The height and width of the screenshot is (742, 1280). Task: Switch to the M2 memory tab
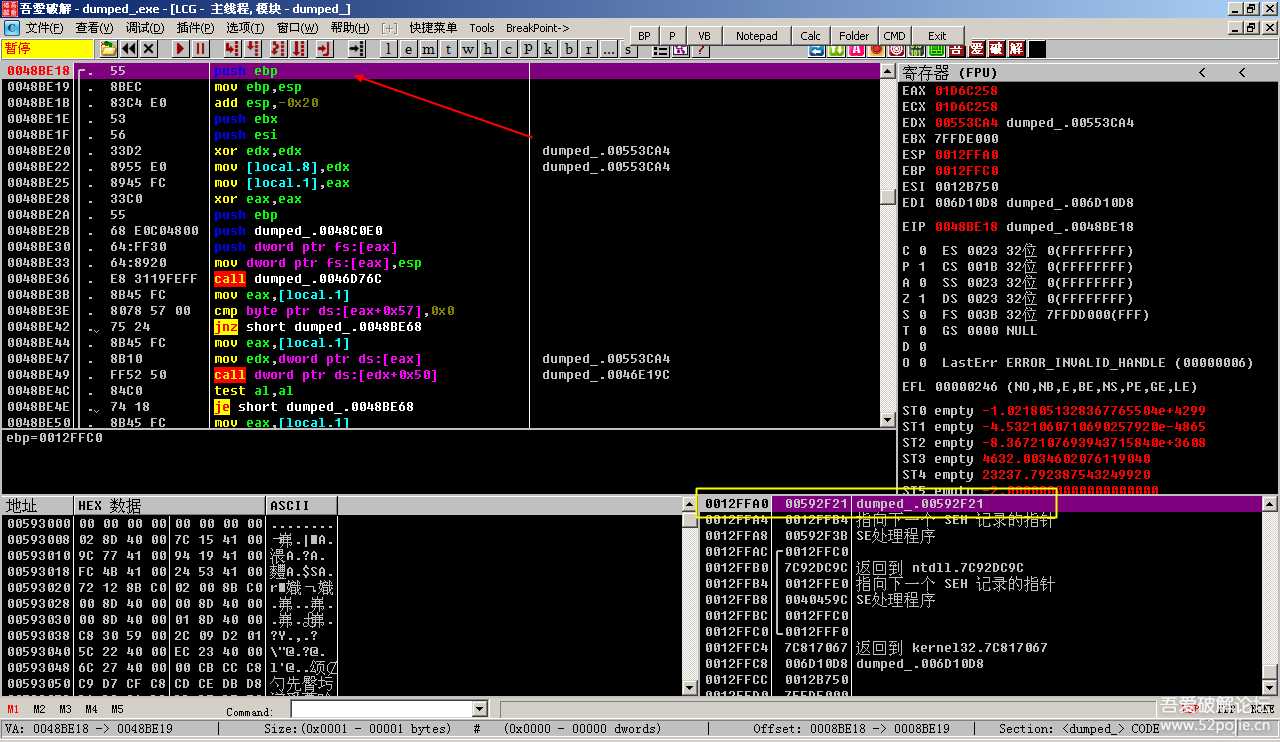(39, 710)
